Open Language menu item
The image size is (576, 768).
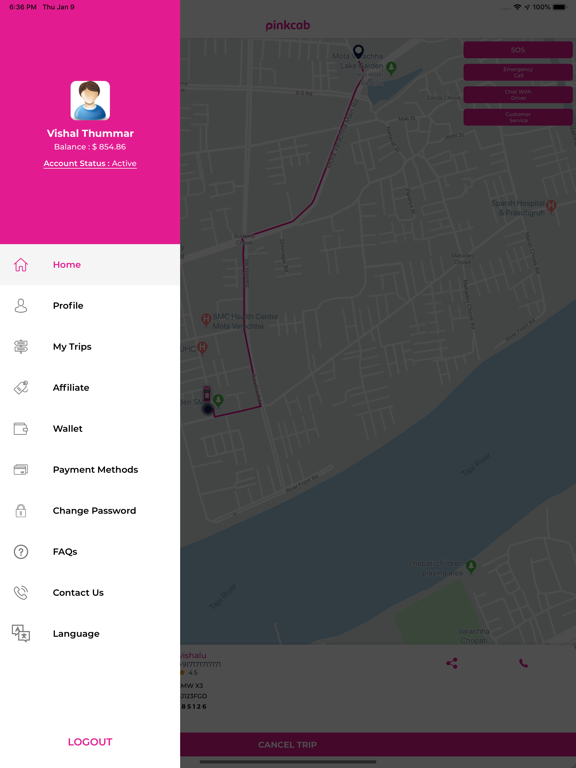coord(90,633)
